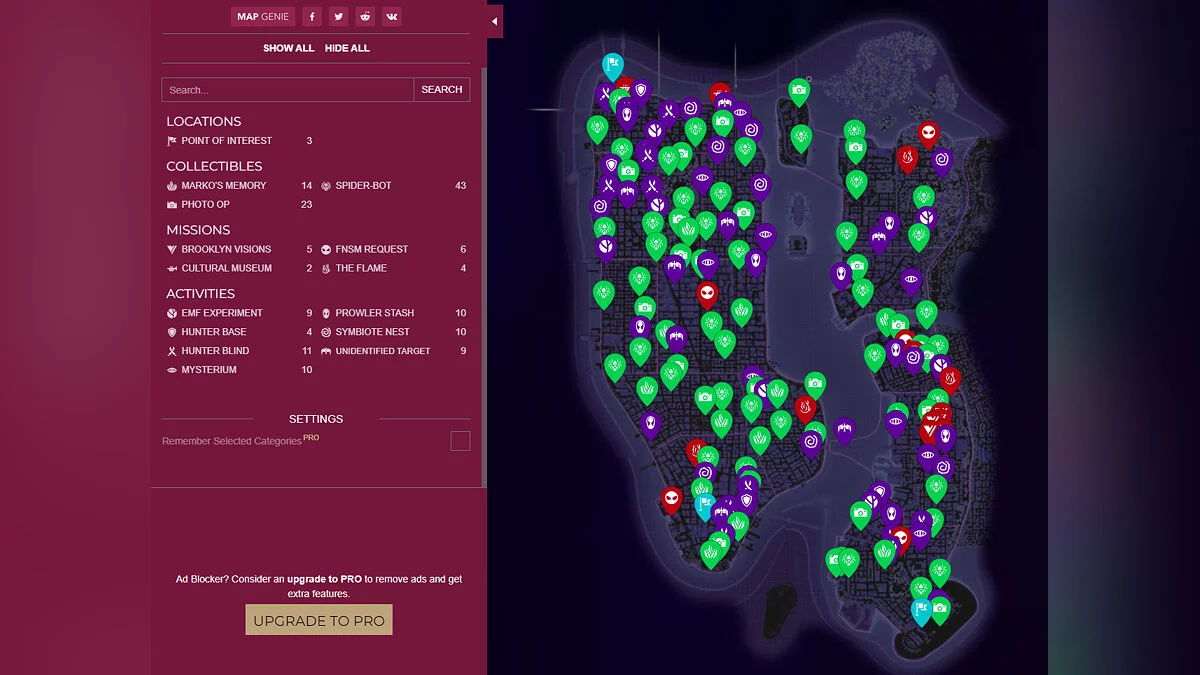1200x675 pixels.
Task: Toggle Cultural Museum missions
Action: 240,269
